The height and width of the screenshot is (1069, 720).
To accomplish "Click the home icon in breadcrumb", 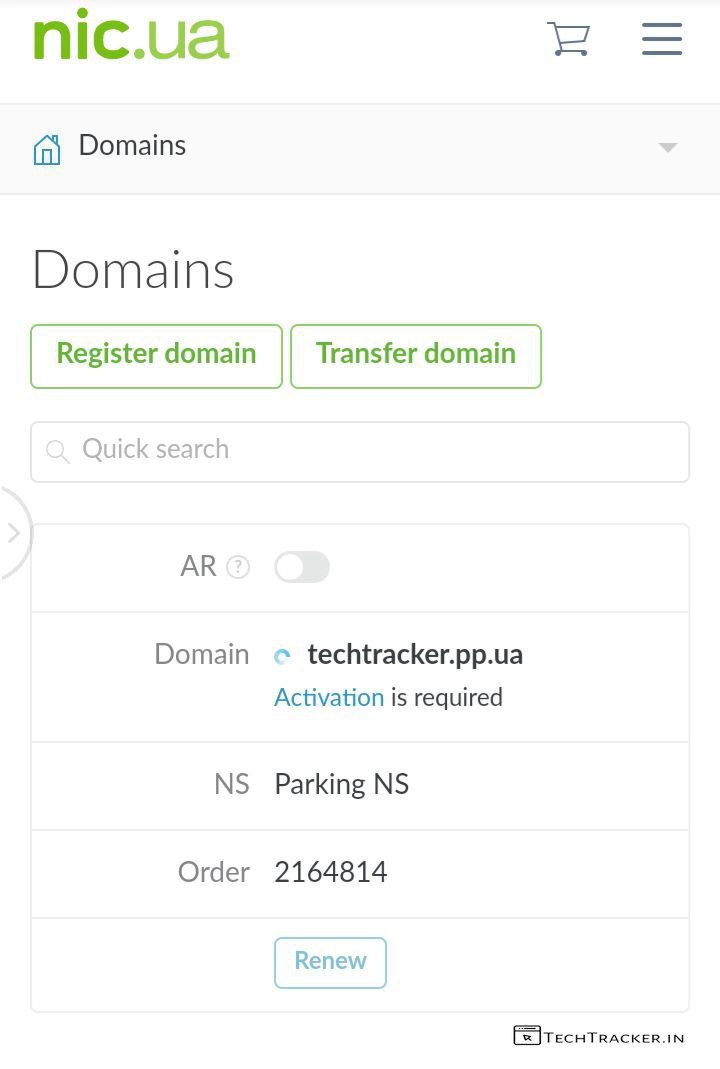I will coord(47,149).
